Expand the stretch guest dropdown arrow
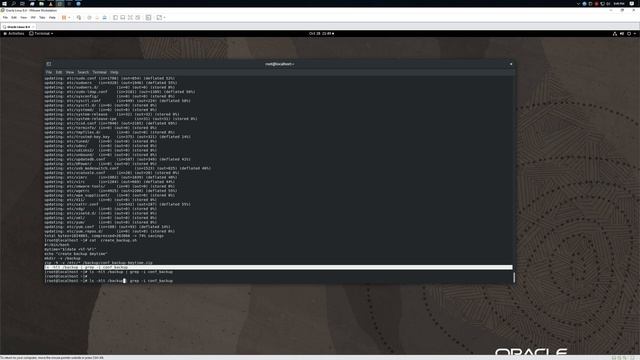This screenshot has height=360, width=640. click(164, 18)
